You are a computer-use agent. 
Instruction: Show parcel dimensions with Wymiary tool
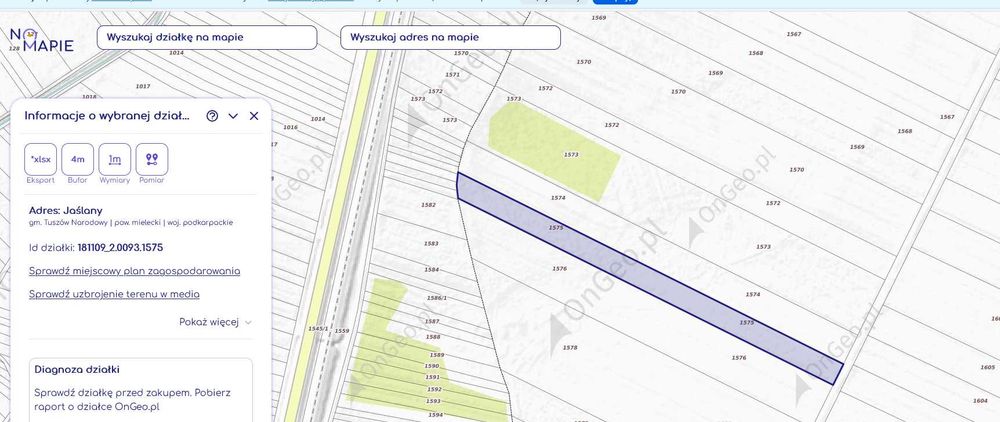tap(115, 159)
